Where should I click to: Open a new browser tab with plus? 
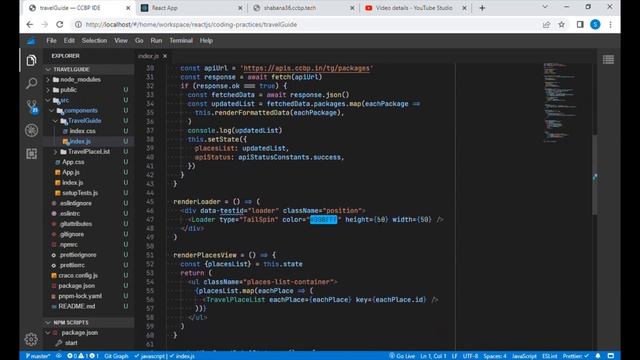482,8
